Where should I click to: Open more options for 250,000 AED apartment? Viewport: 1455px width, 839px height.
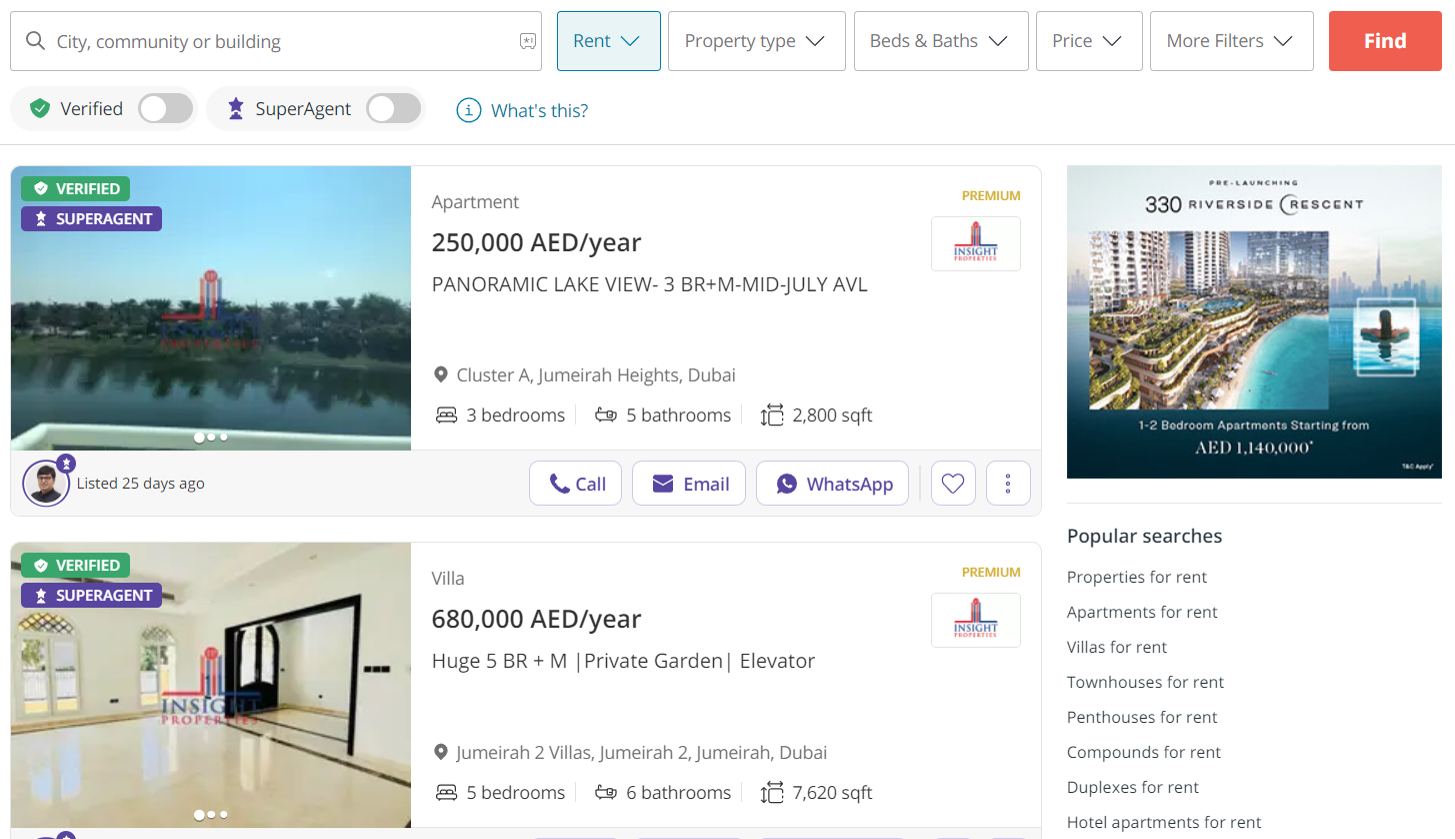click(x=1008, y=484)
